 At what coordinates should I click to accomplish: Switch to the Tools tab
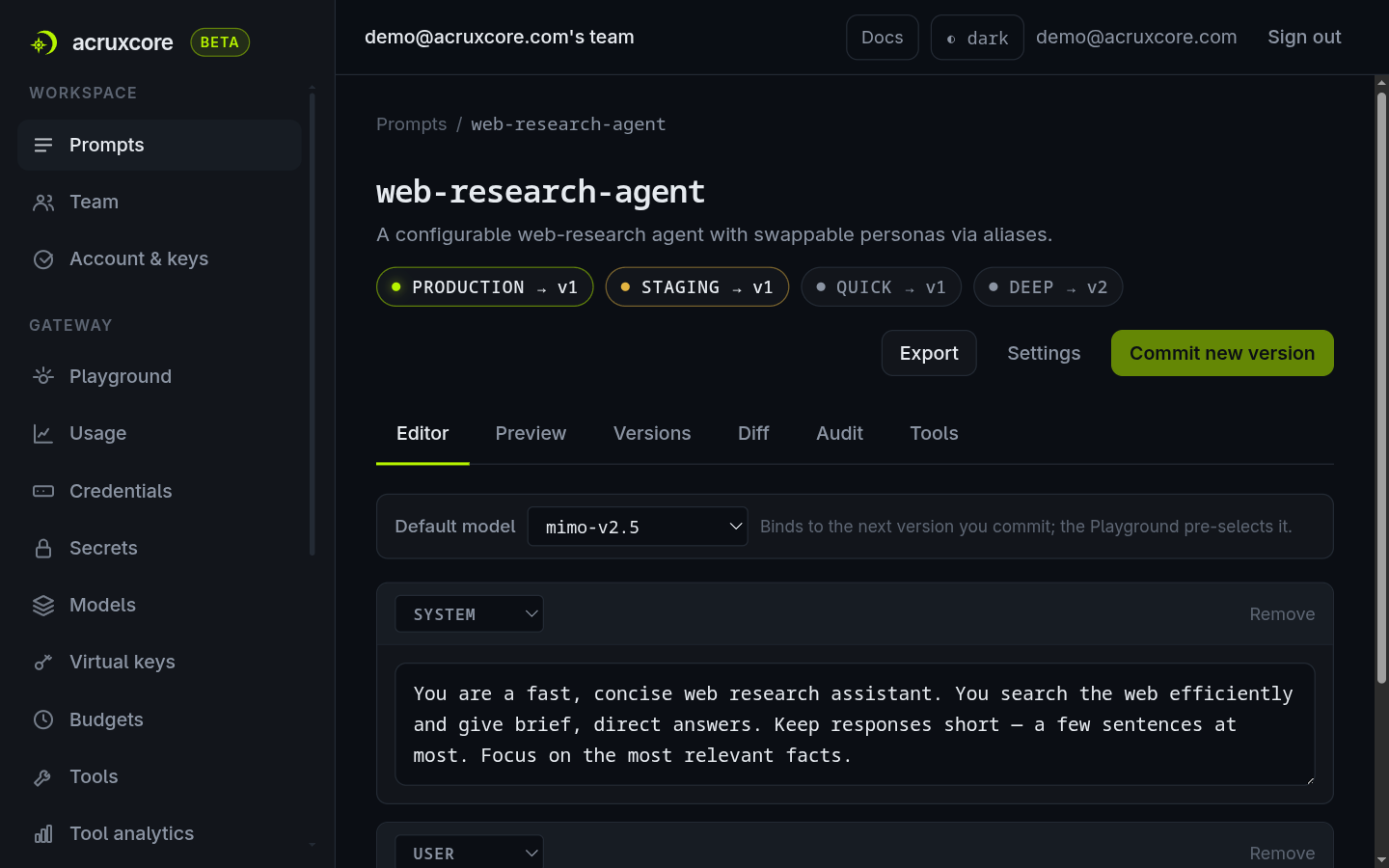pos(934,433)
